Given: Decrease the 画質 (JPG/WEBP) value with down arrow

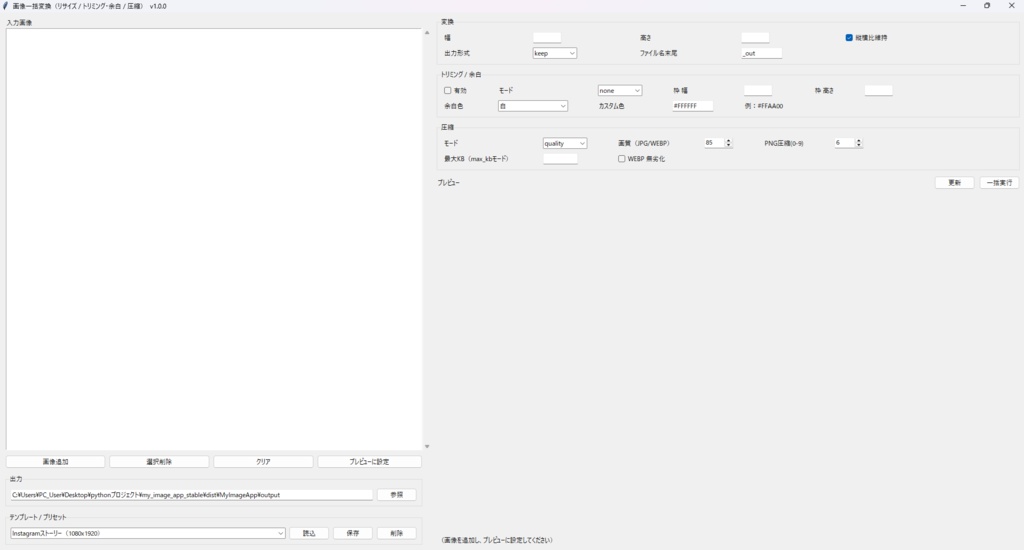Looking at the screenshot, I should point(729,145).
